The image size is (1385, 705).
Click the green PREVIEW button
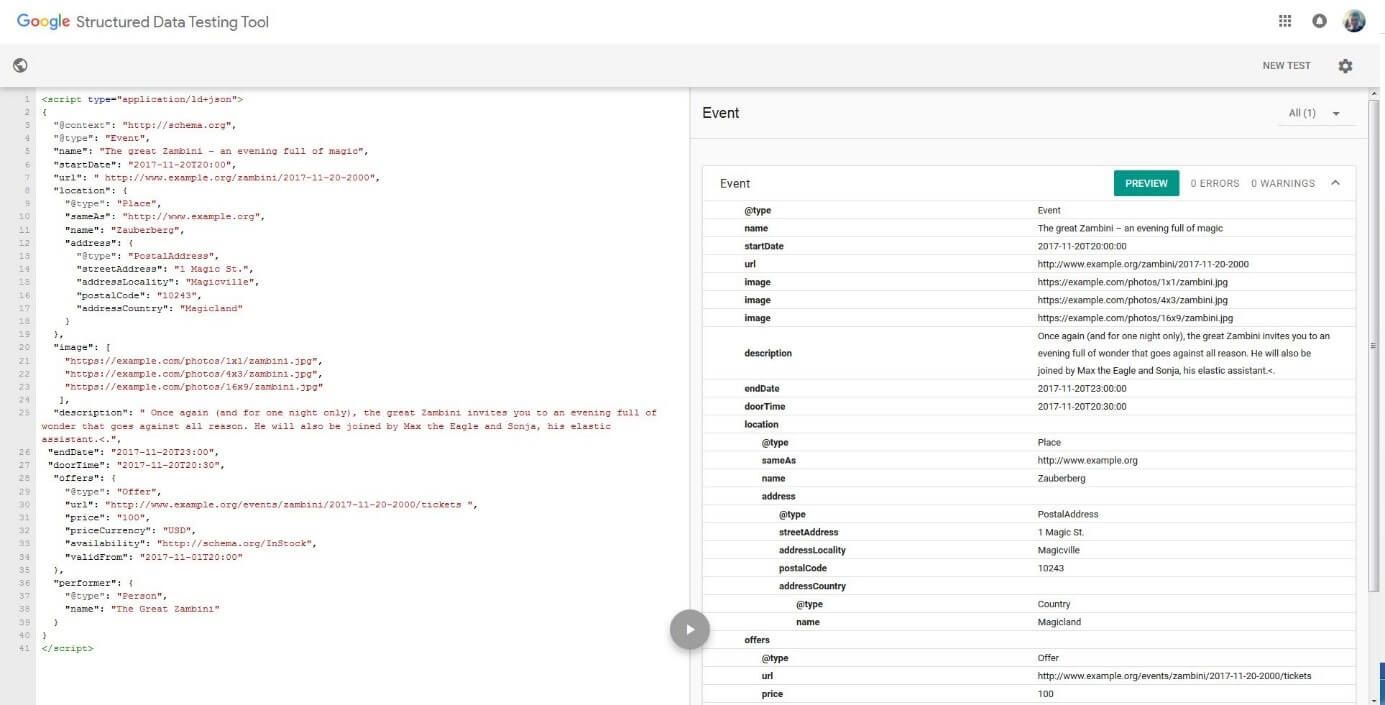pyautogui.click(x=1146, y=183)
